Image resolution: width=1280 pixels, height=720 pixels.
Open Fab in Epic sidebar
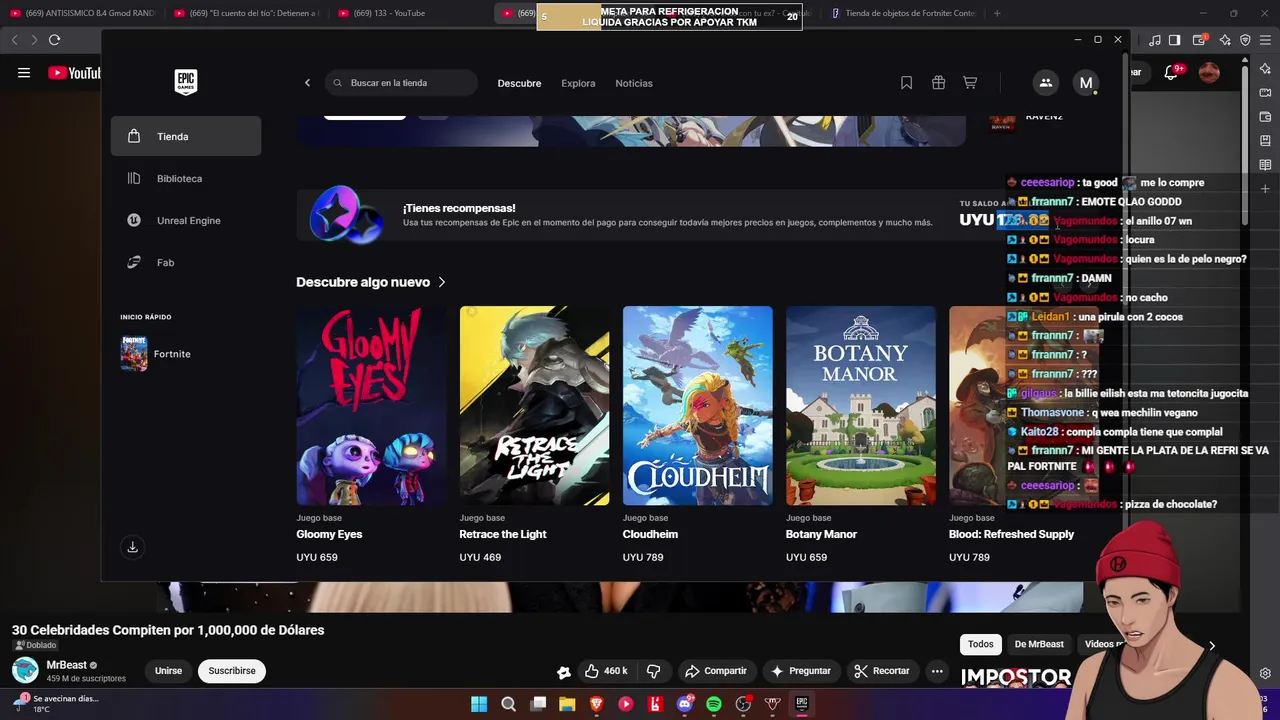(186, 262)
